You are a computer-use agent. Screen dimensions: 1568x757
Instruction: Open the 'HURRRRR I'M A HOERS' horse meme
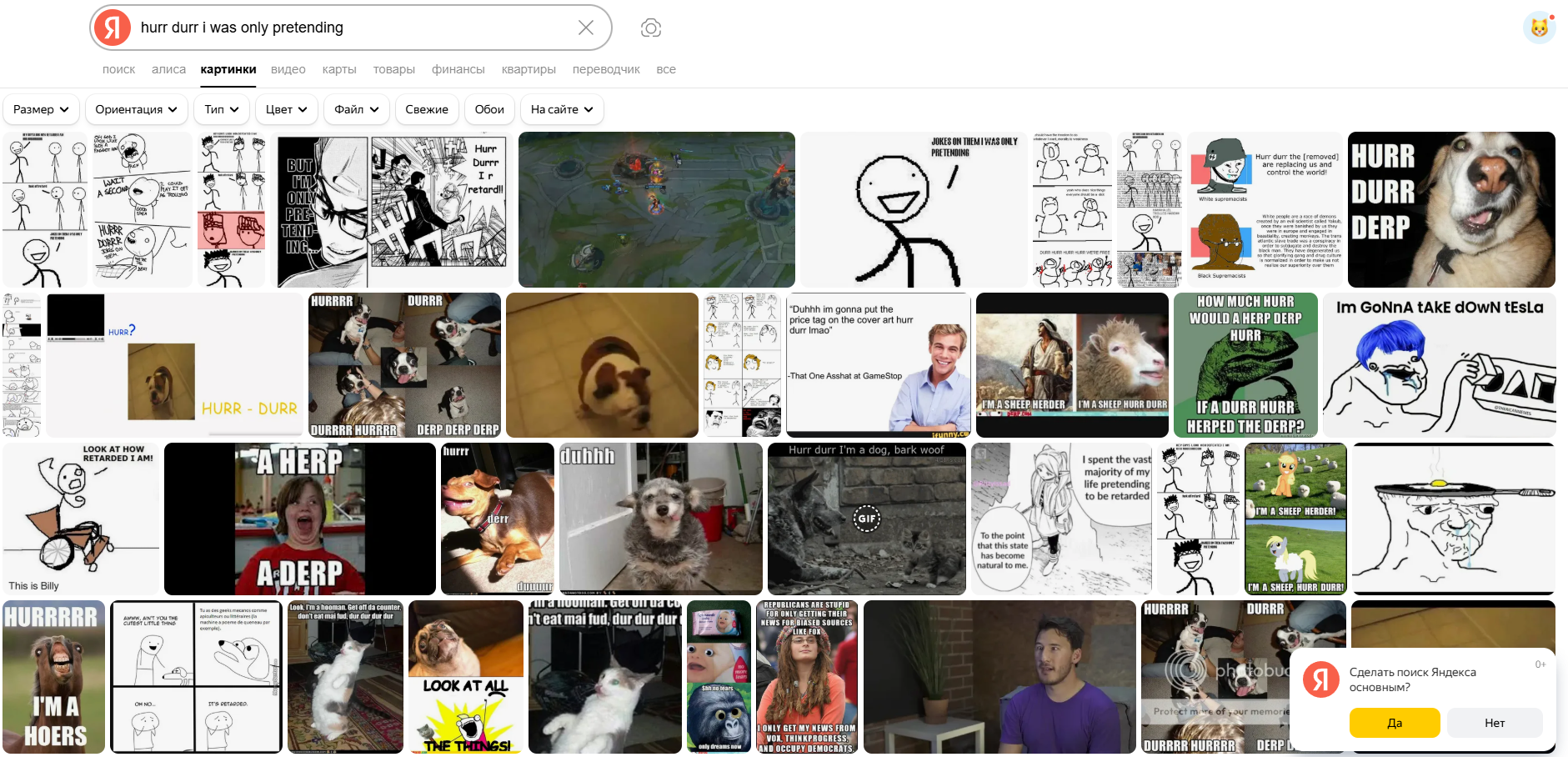click(54, 677)
